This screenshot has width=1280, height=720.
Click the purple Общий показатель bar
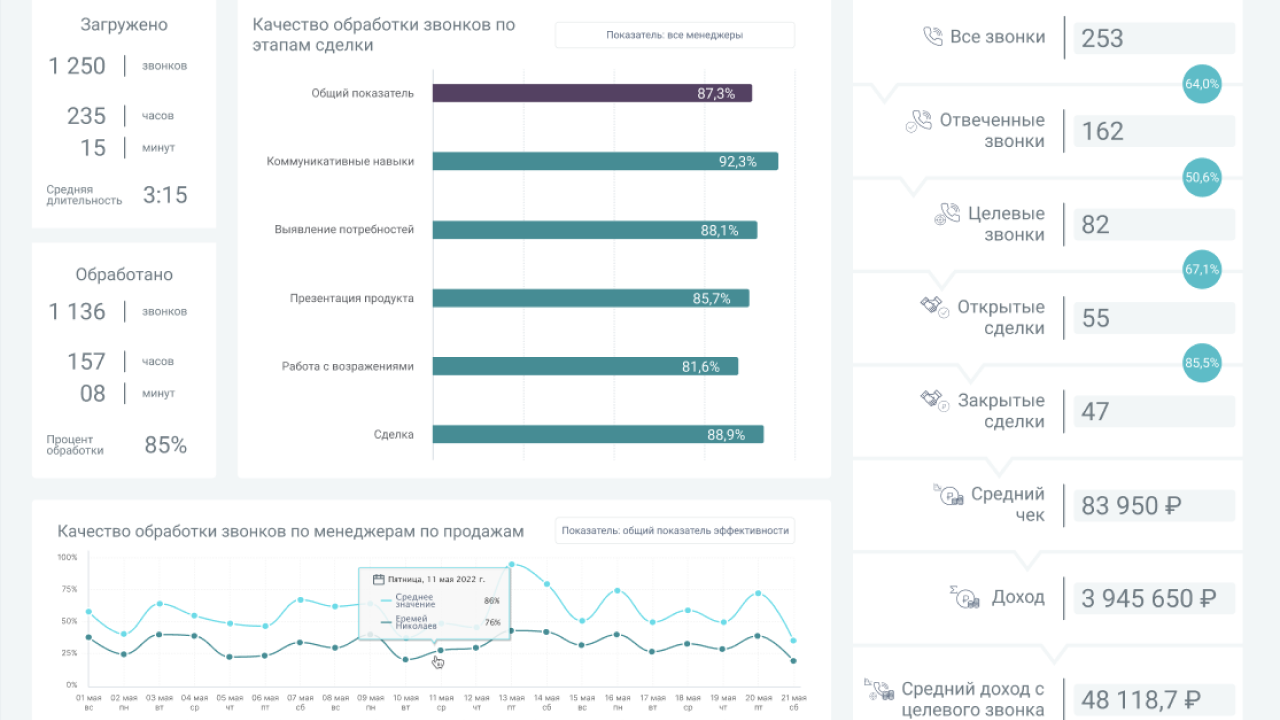coord(591,93)
